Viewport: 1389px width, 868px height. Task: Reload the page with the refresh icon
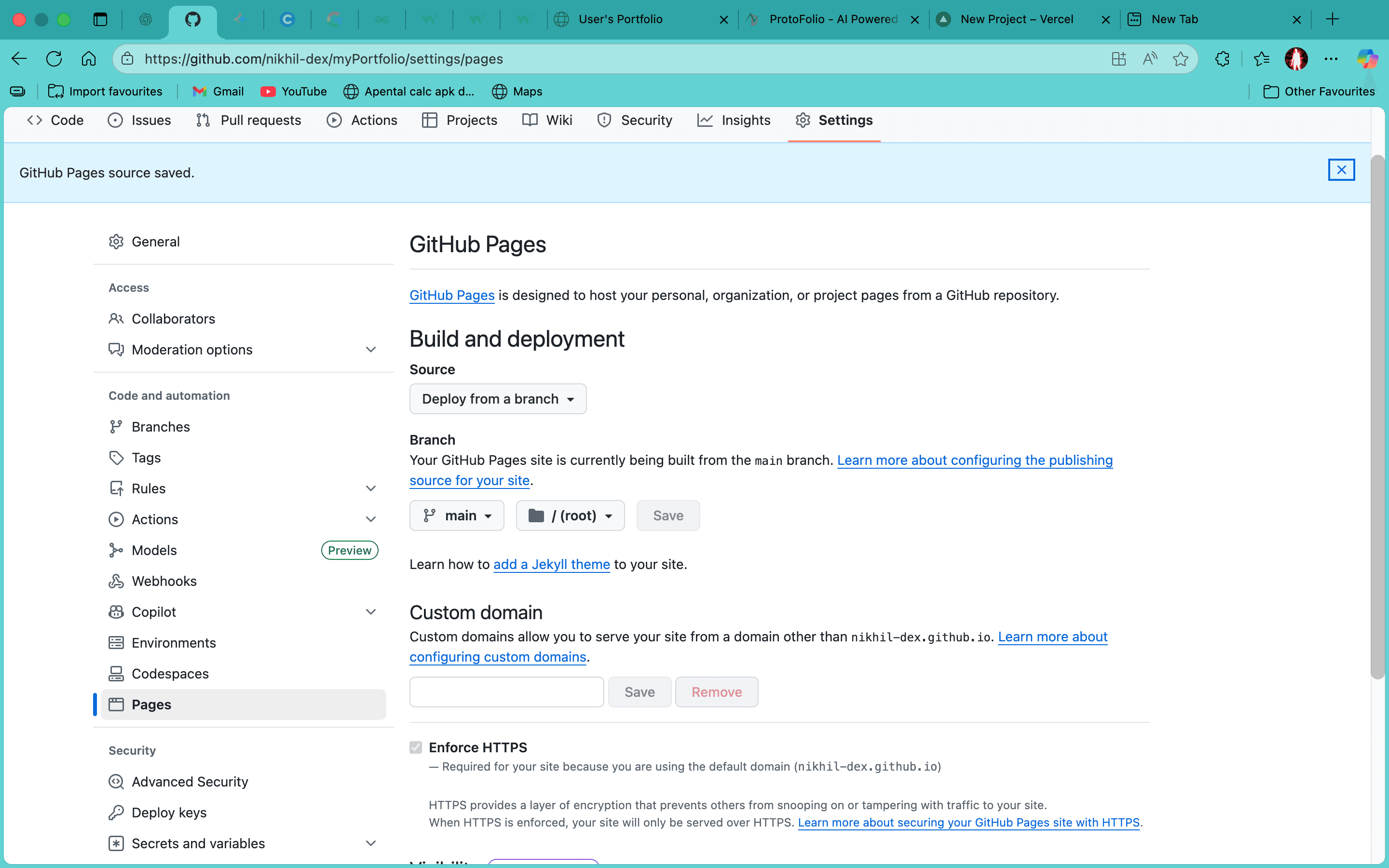pyautogui.click(x=54, y=58)
